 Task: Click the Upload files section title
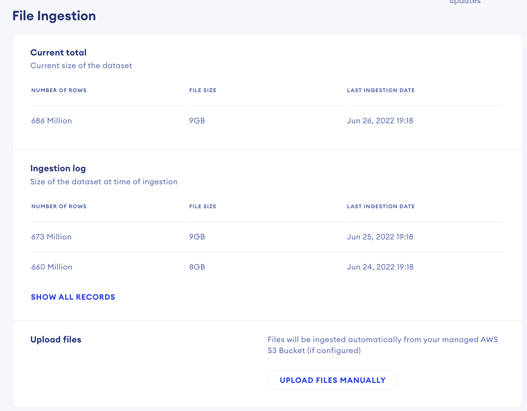point(56,339)
